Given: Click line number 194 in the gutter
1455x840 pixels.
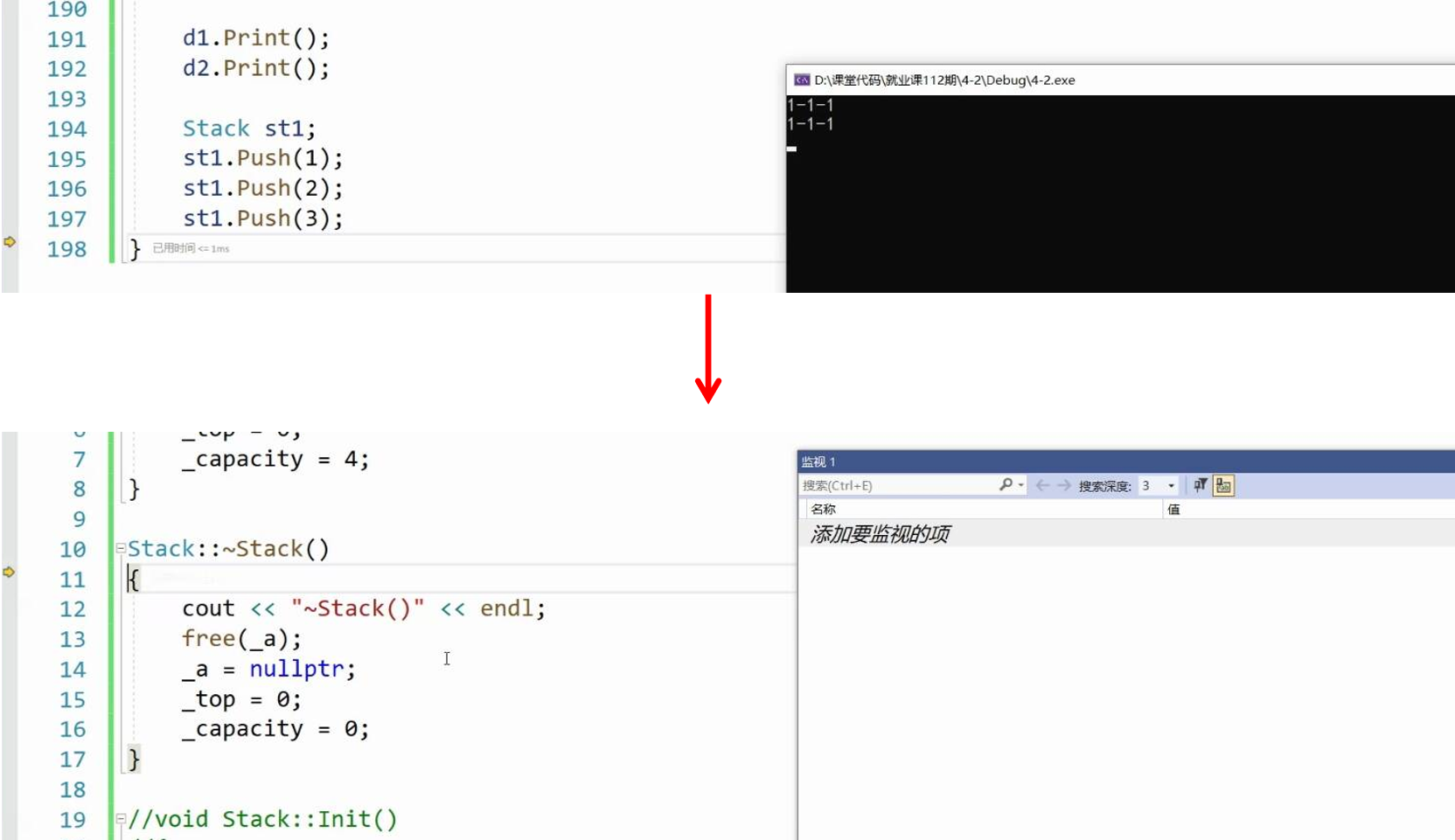Looking at the screenshot, I should pyautogui.click(x=66, y=129).
